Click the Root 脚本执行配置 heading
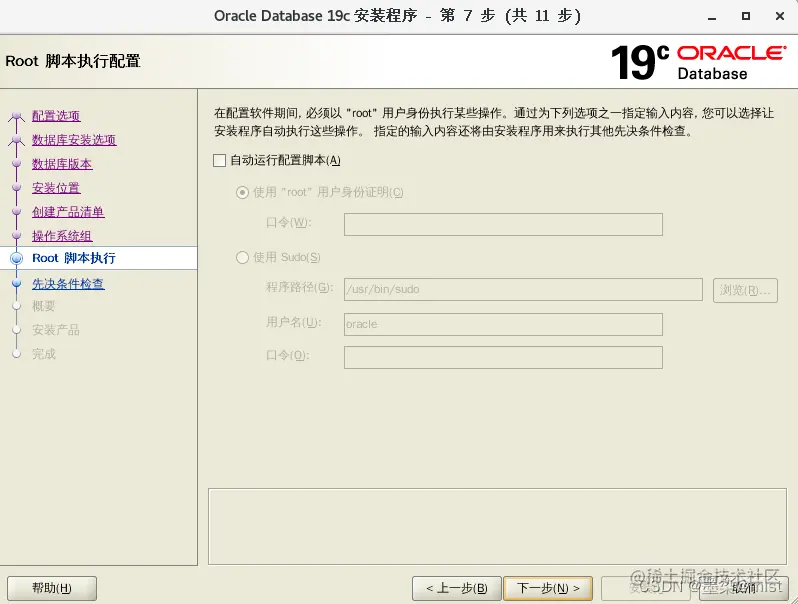 click(x=73, y=61)
